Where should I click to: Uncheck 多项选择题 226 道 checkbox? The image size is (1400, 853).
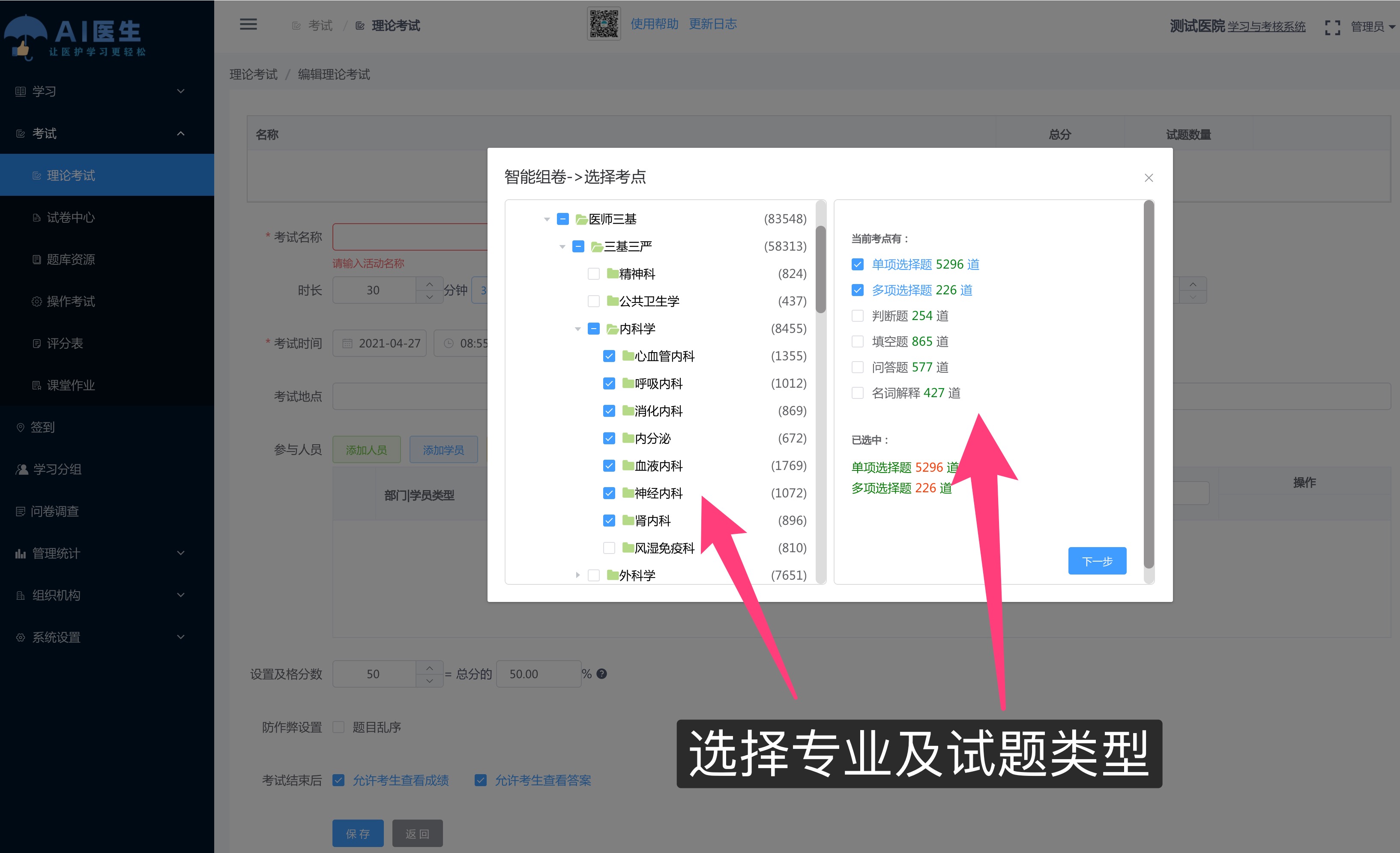point(857,290)
